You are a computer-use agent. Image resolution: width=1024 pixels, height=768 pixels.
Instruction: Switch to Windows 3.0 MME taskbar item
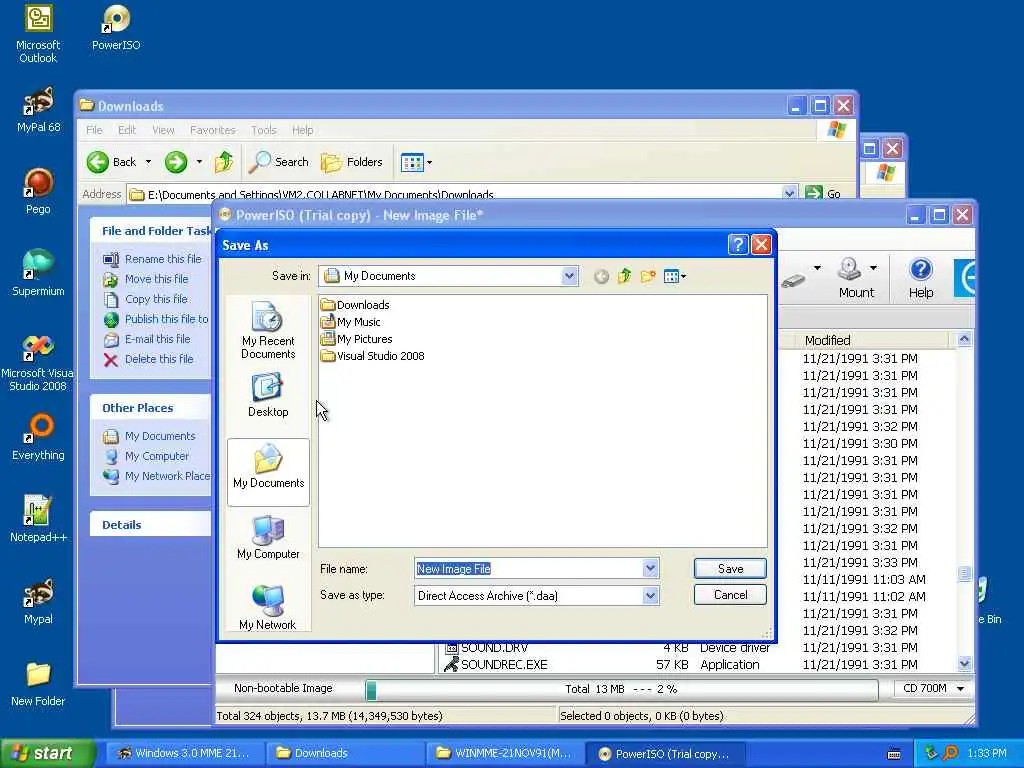click(x=185, y=753)
